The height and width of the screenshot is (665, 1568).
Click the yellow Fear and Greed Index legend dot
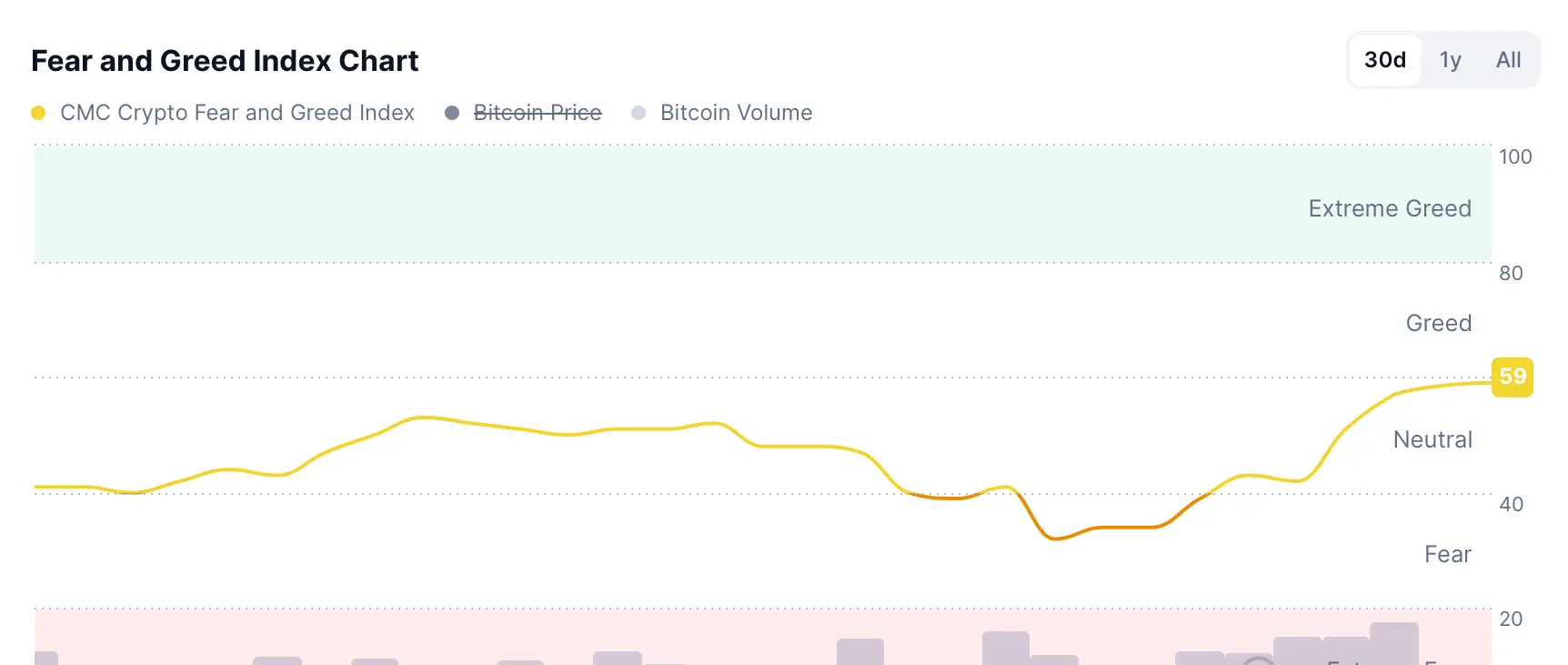click(x=38, y=113)
